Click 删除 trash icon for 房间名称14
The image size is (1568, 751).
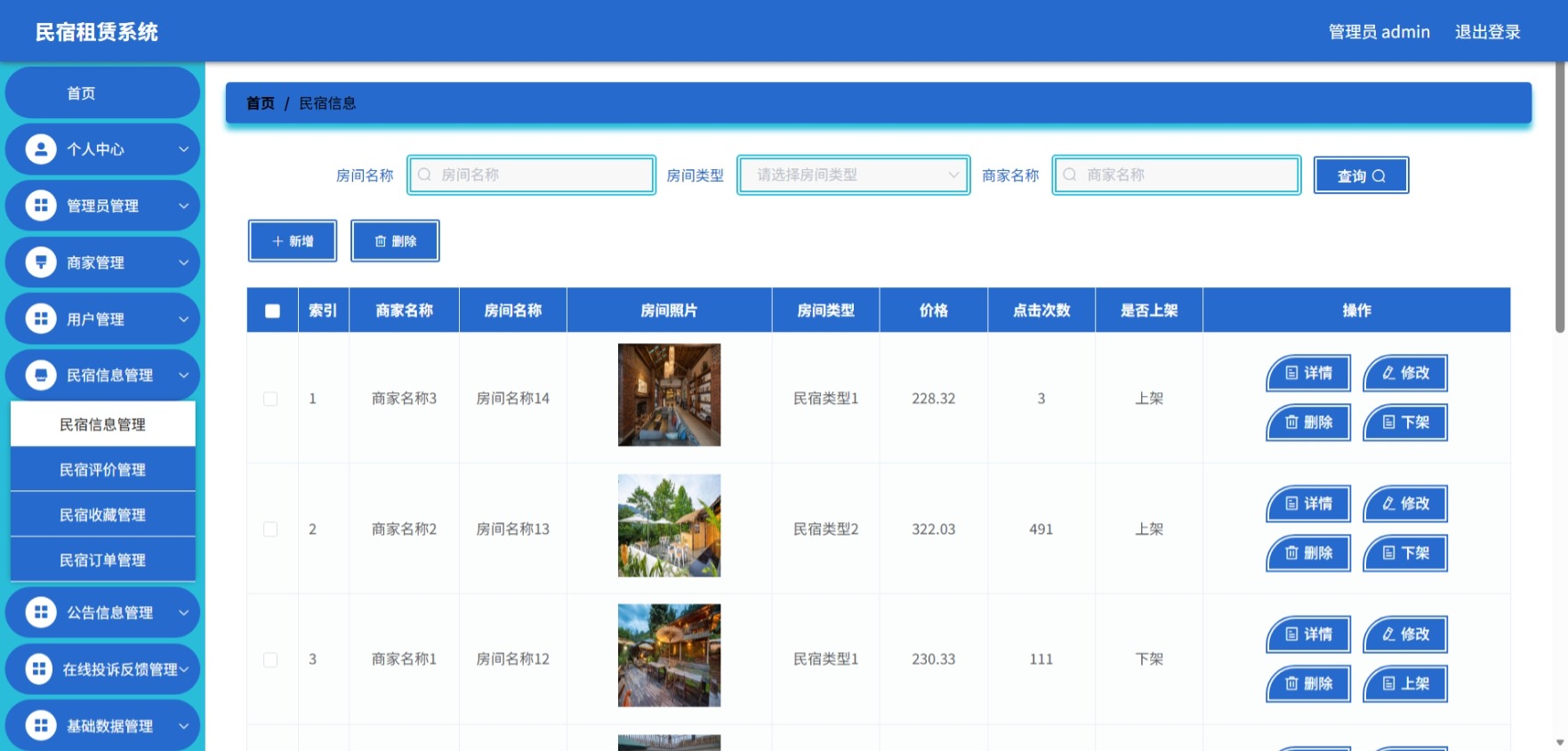[1291, 422]
